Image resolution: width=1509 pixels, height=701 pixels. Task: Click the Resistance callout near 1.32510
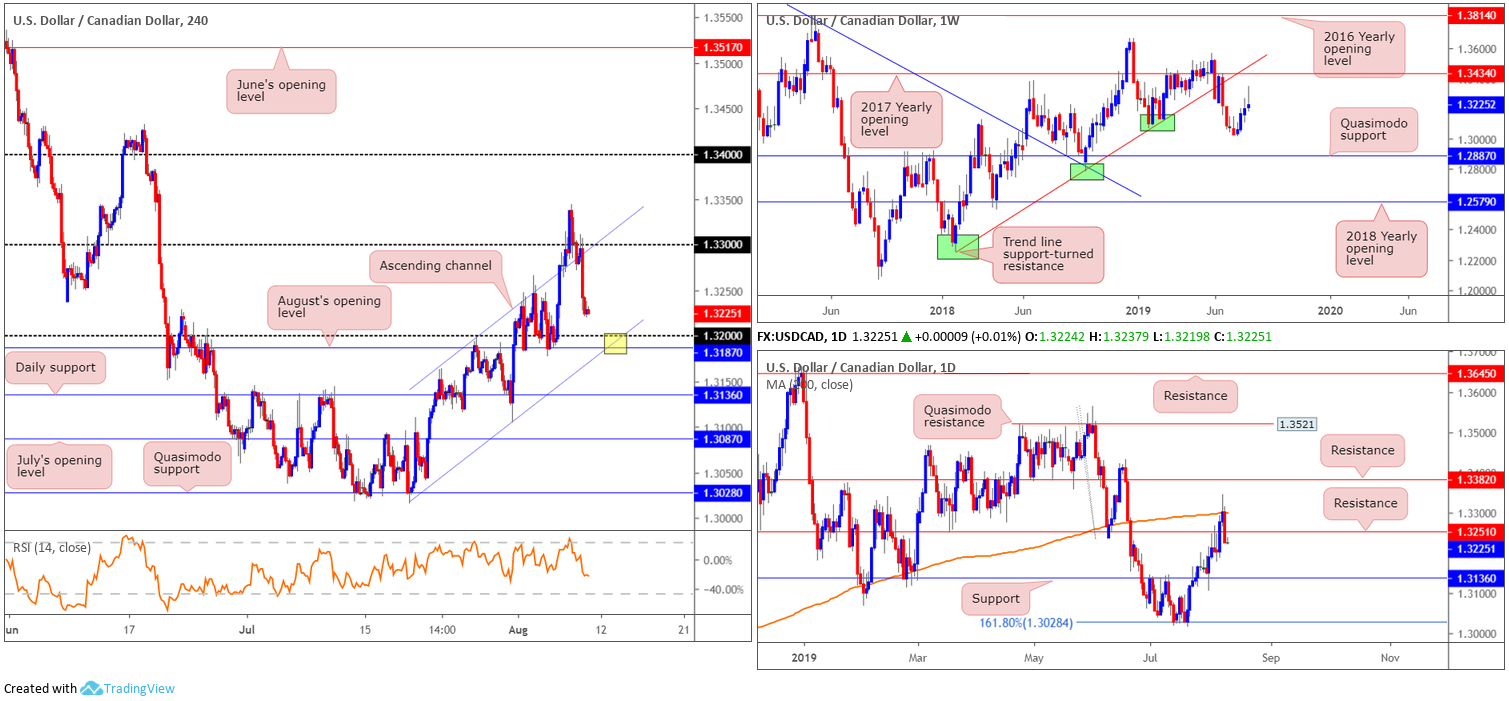point(1365,504)
